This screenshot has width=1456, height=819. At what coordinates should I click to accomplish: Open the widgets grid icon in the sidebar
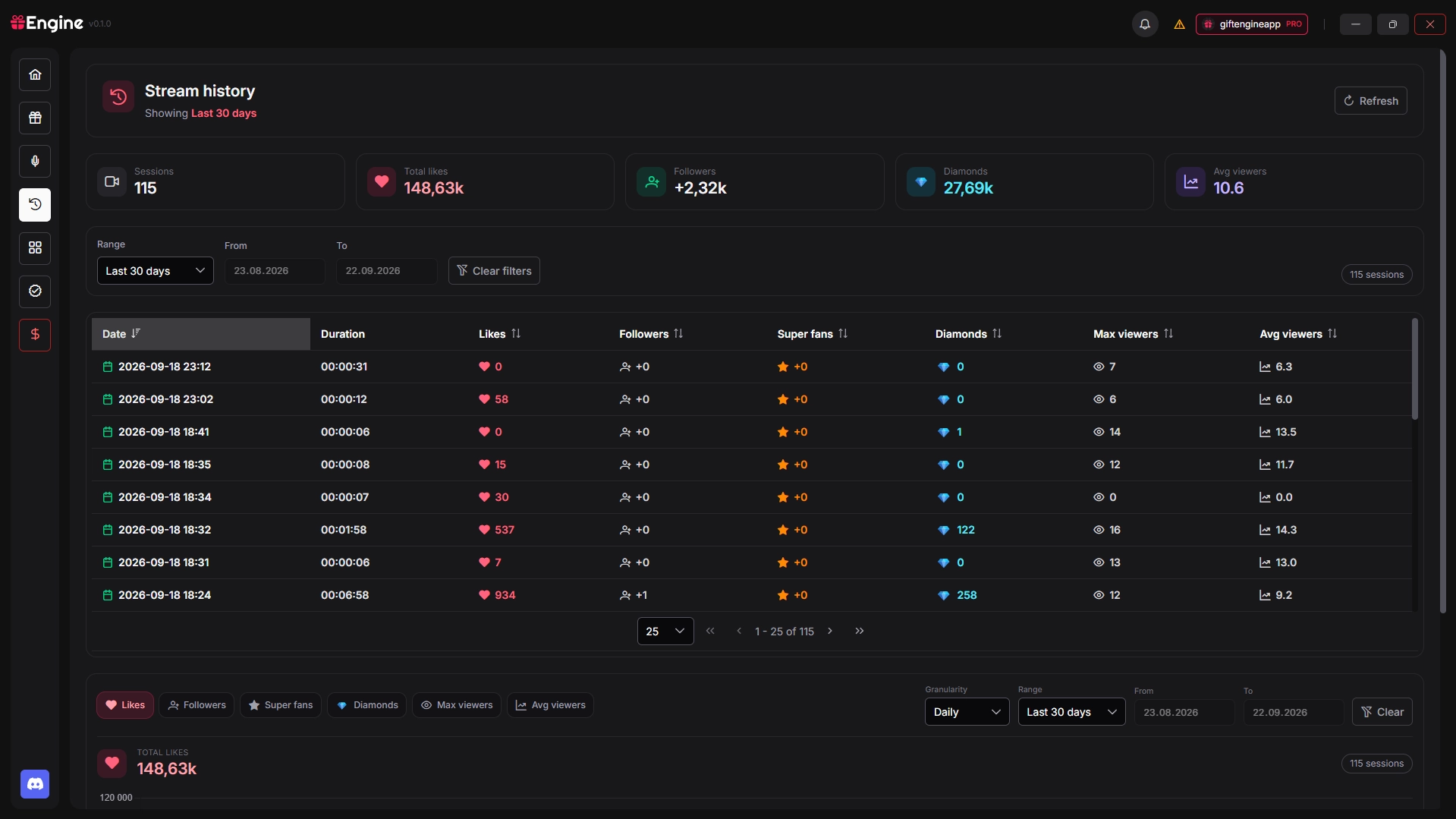coord(35,248)
